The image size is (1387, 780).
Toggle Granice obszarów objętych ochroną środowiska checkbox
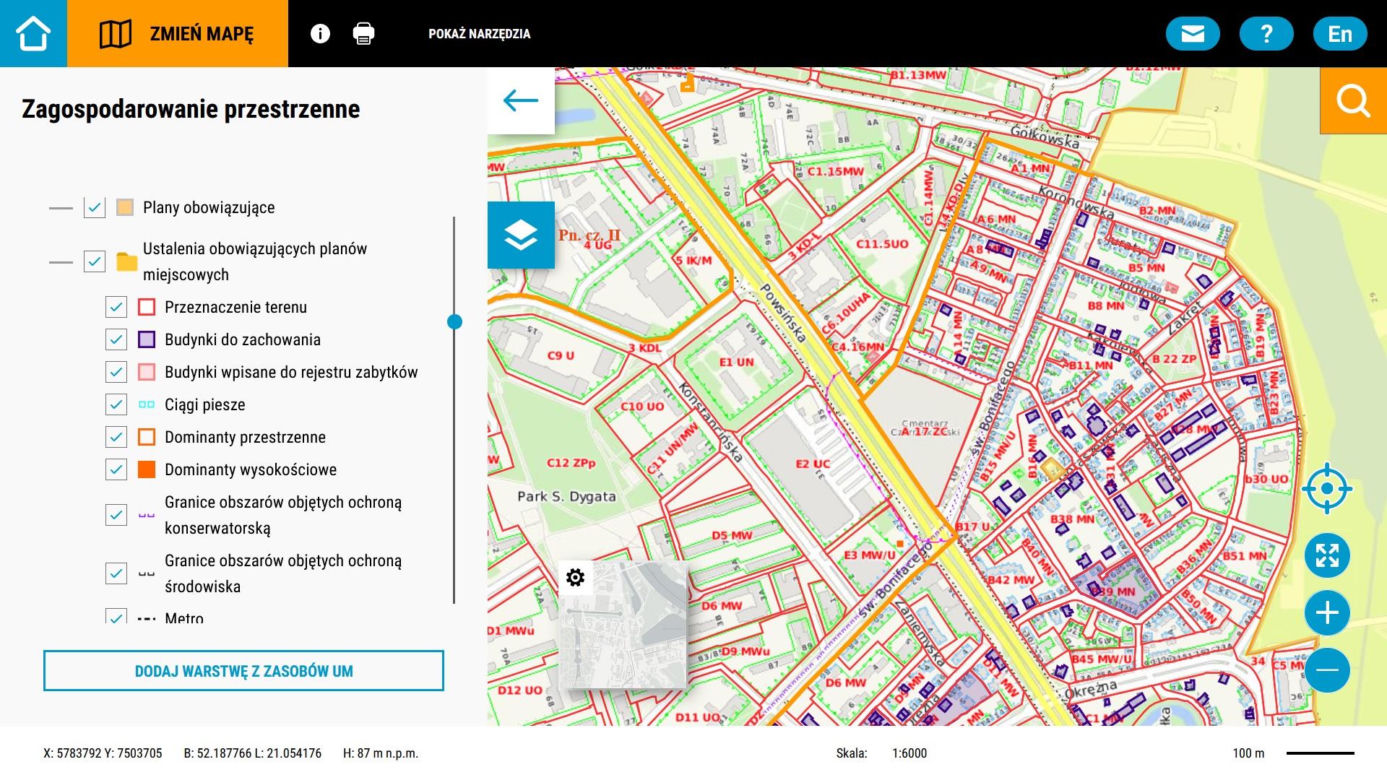click(116, 573)
